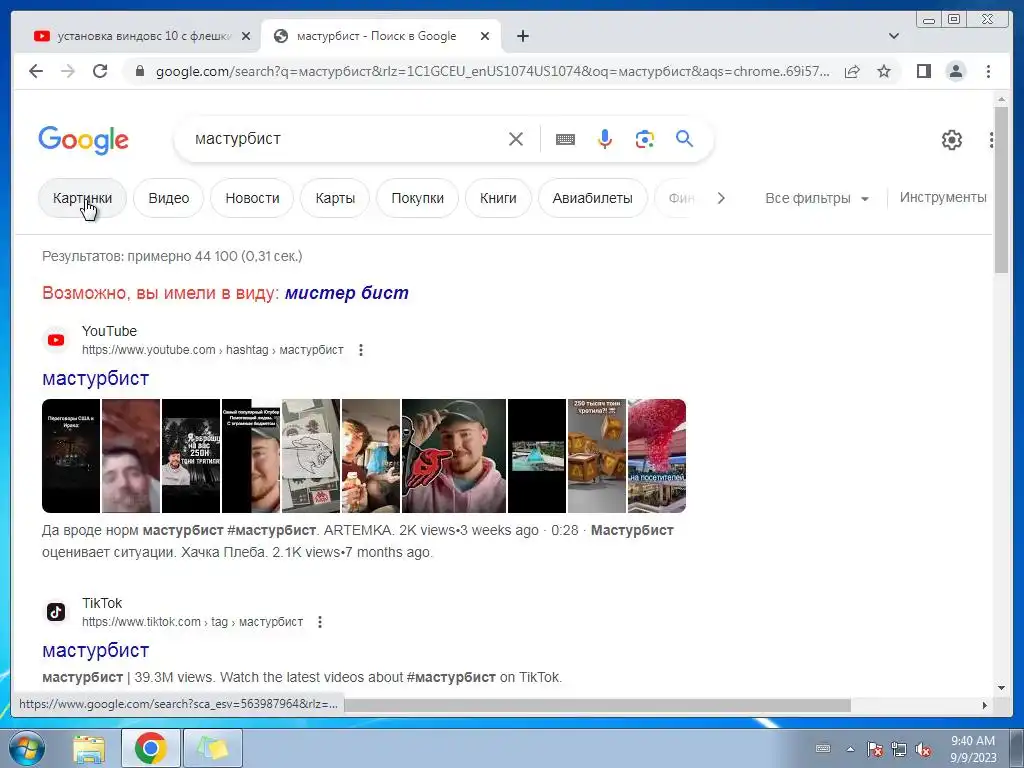The height and width of the screenshot is (768, 1024).
Task: Click the vertical scrollbar thumb
Action: [x=1001, y=190]
